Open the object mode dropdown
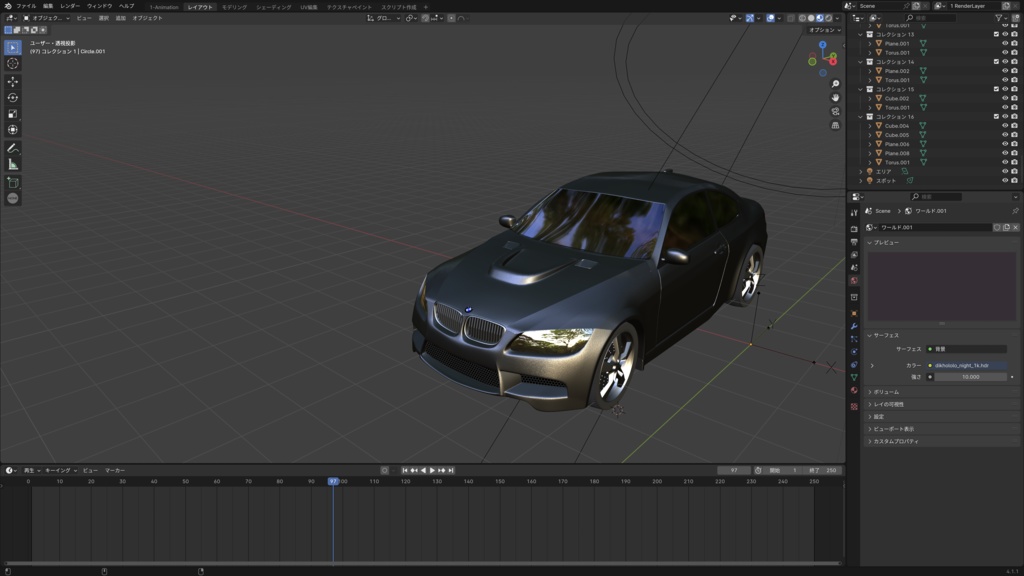1024x576 pixels. (x=46, y=18)
